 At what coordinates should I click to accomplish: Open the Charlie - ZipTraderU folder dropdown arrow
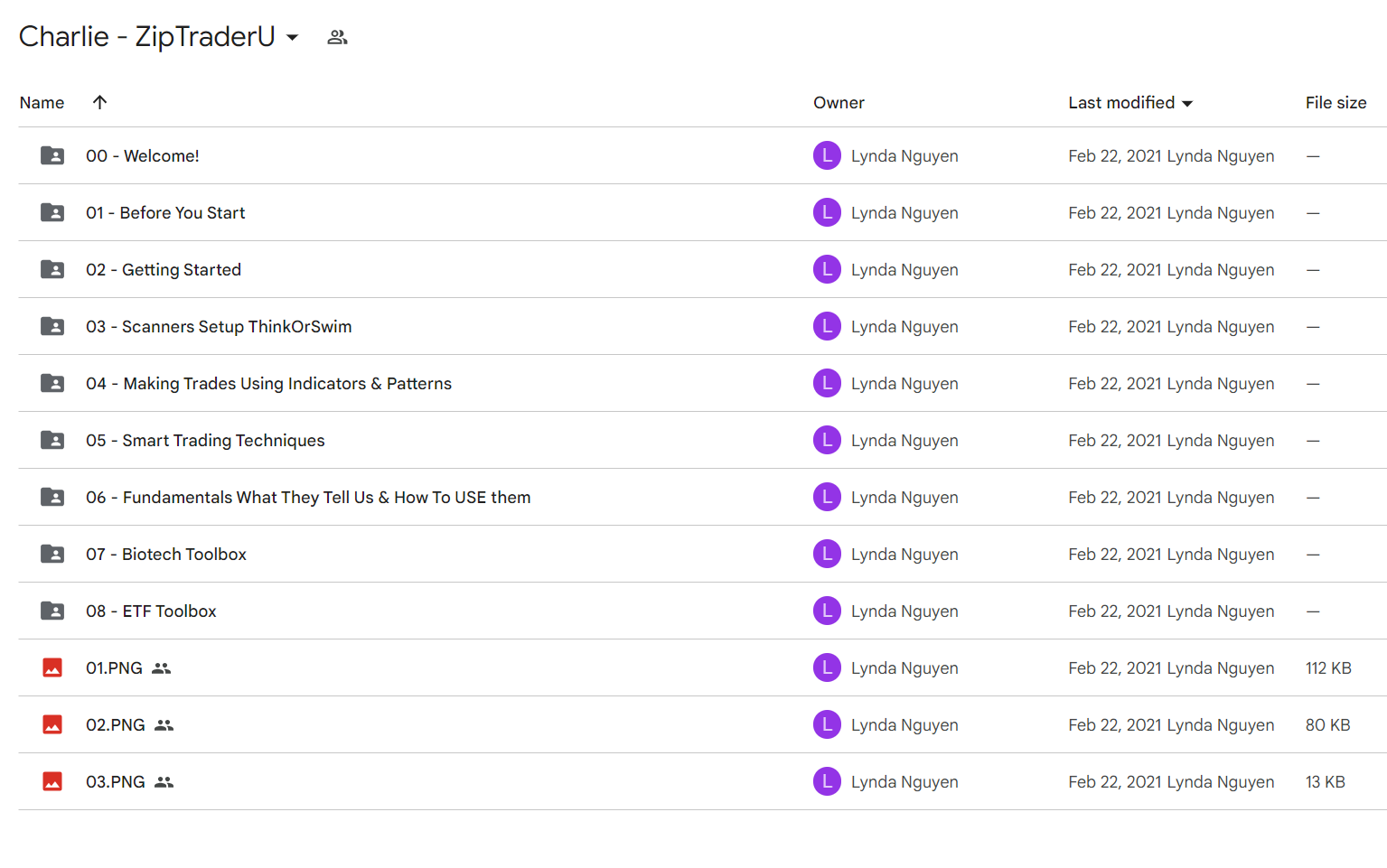pos(293,37)
